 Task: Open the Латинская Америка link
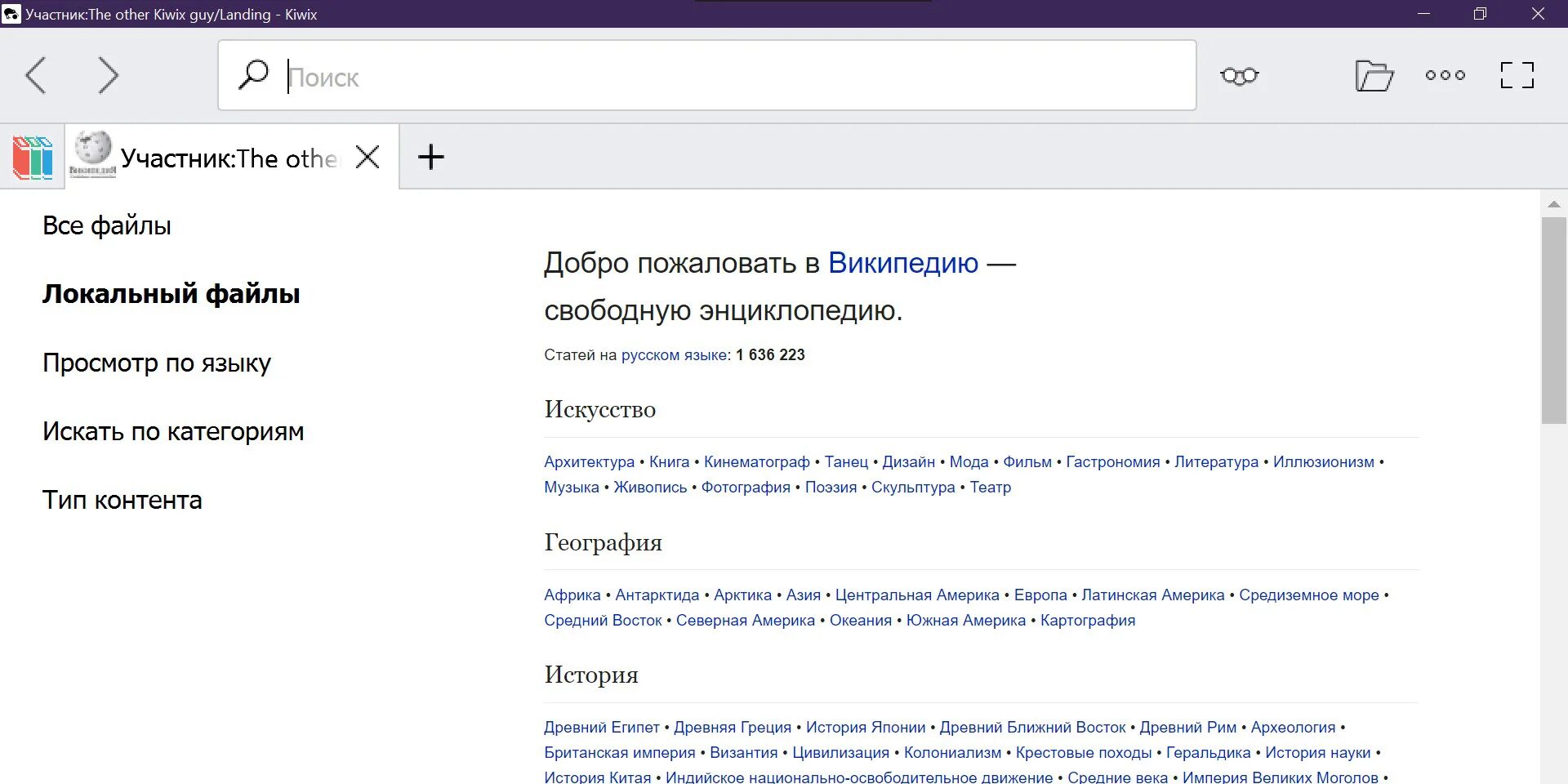pos(1153,595)
